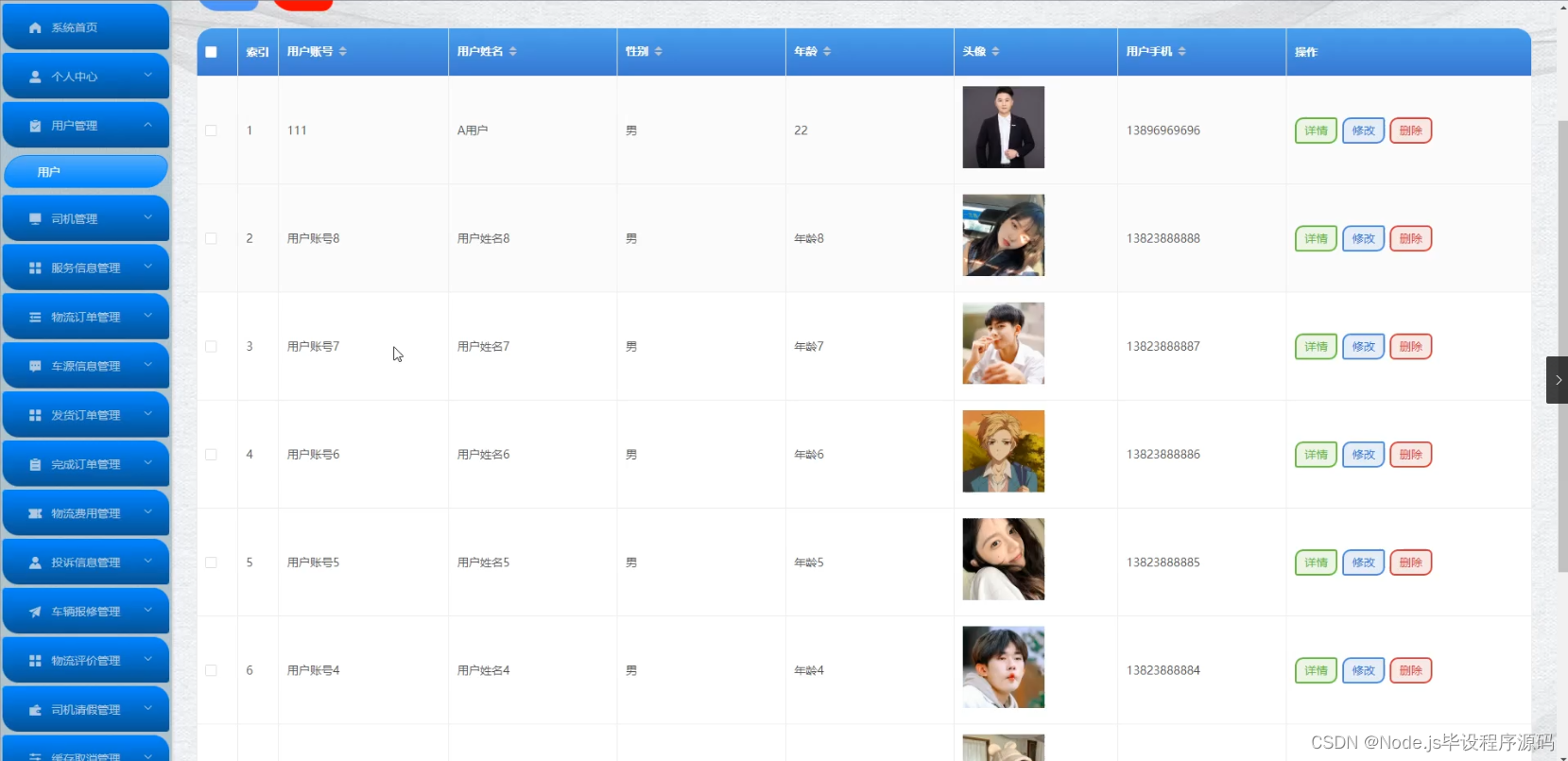Select the 用户 submenu item
The image size is (1568, 761).
point(86,172)
